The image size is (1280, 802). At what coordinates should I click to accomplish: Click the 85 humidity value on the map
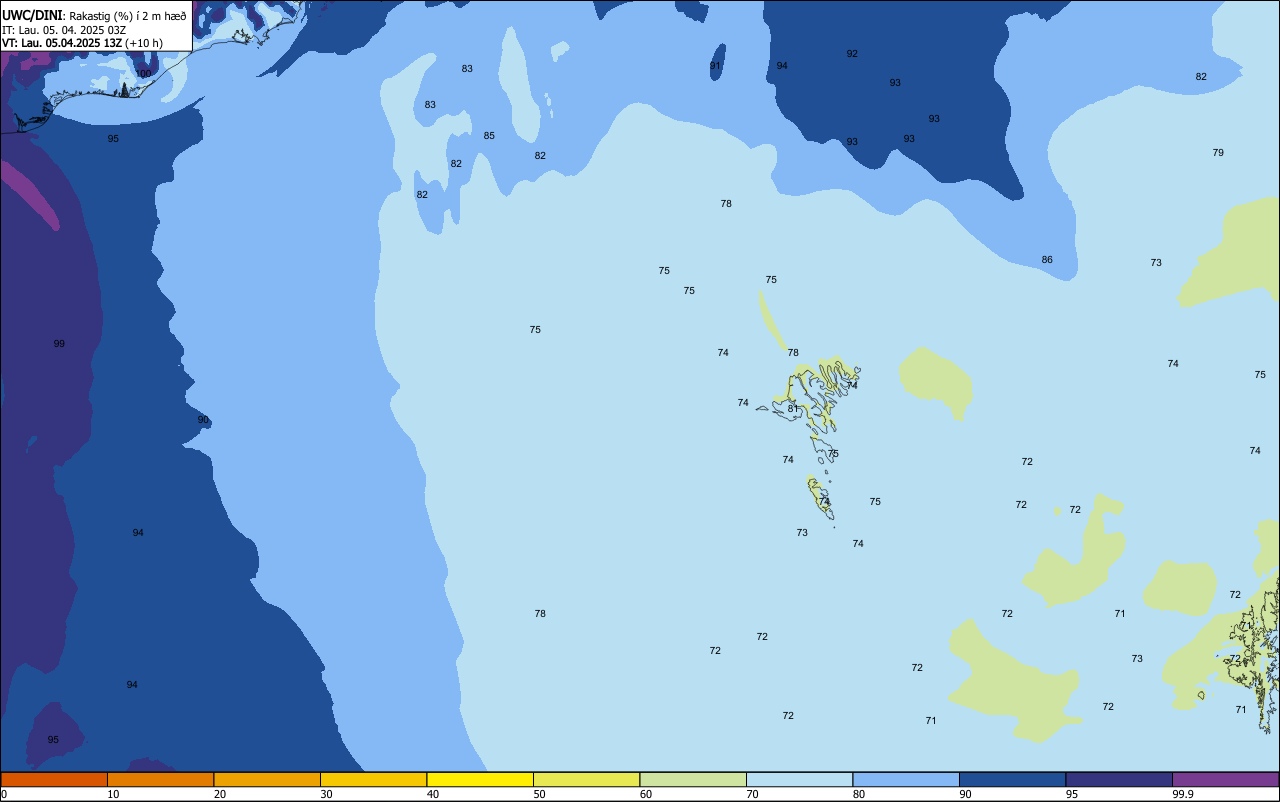coord(489,136)
